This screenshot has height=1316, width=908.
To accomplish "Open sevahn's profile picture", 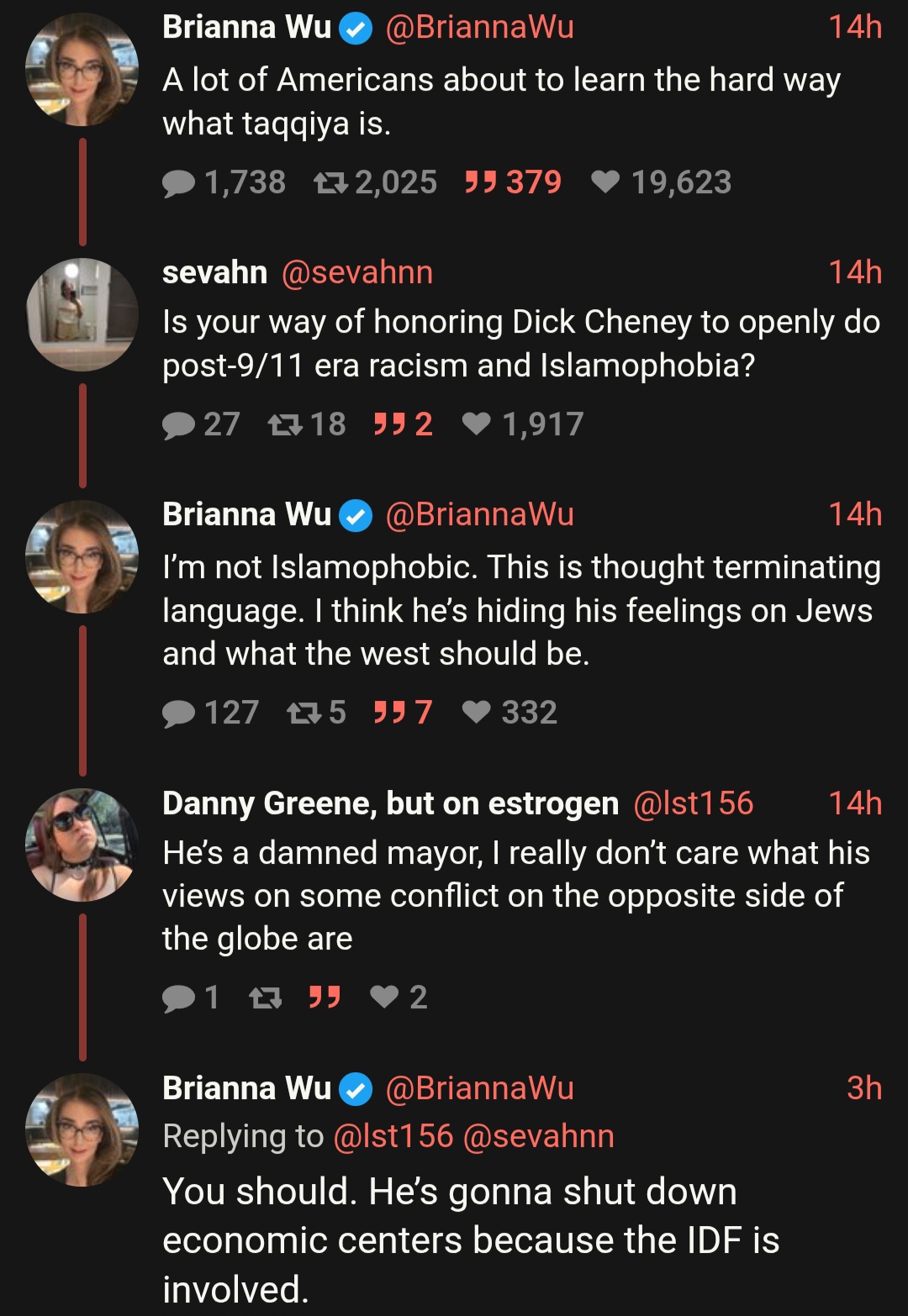I will pyautogui.click(x=82, y=314).
